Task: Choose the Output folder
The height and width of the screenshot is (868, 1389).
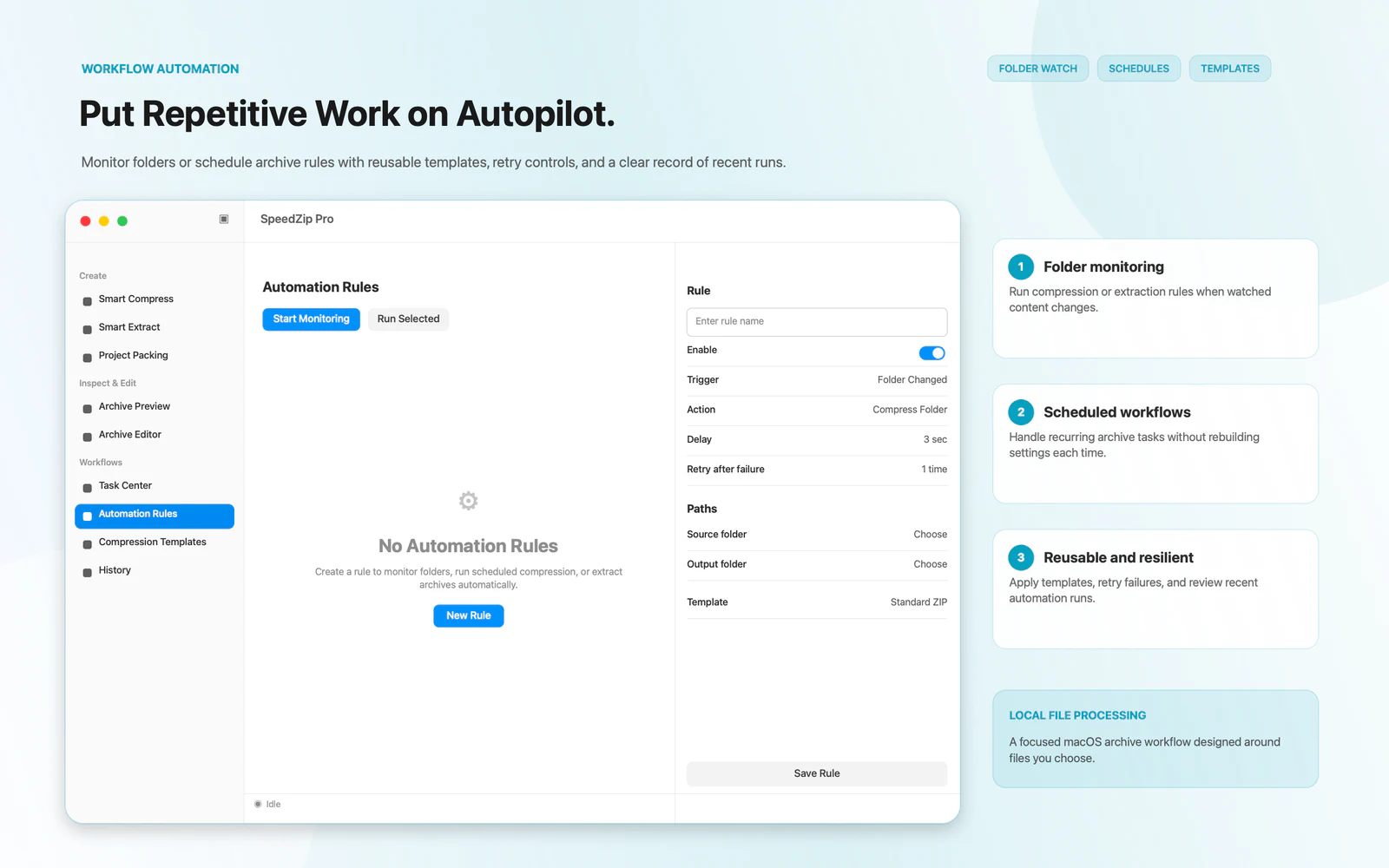Action: (x=930, y=564)
